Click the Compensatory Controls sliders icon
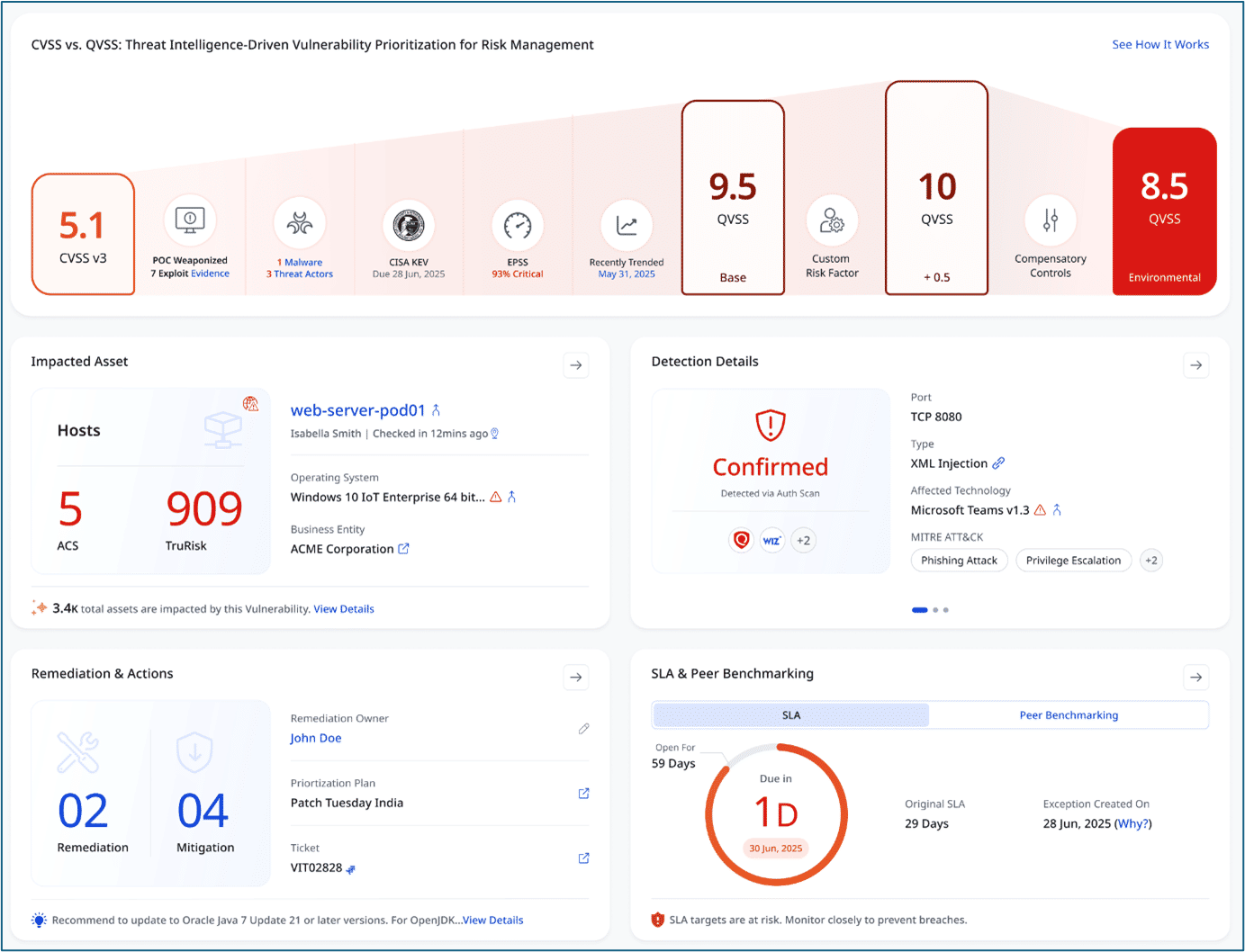Image resolution: width=1245 pixels, height=952 pixels. click(x=1050, y=220)
